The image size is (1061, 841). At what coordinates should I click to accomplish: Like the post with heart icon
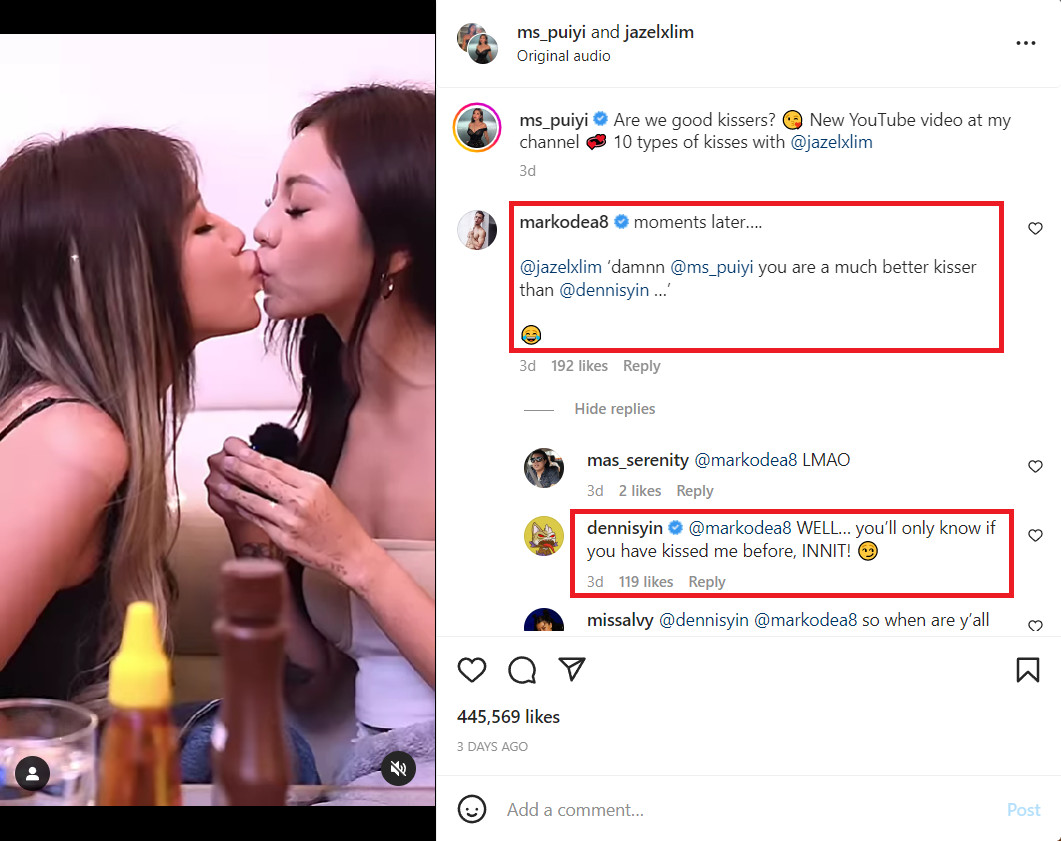point(472,670)
